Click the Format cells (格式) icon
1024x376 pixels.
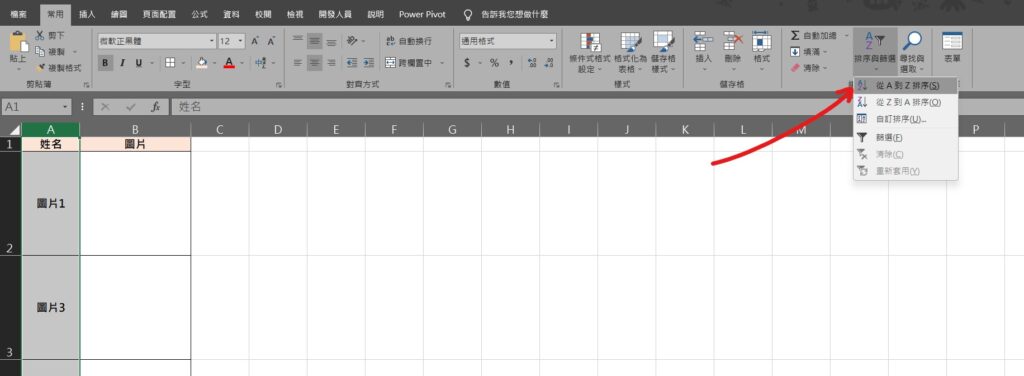[x=761, y=42]
